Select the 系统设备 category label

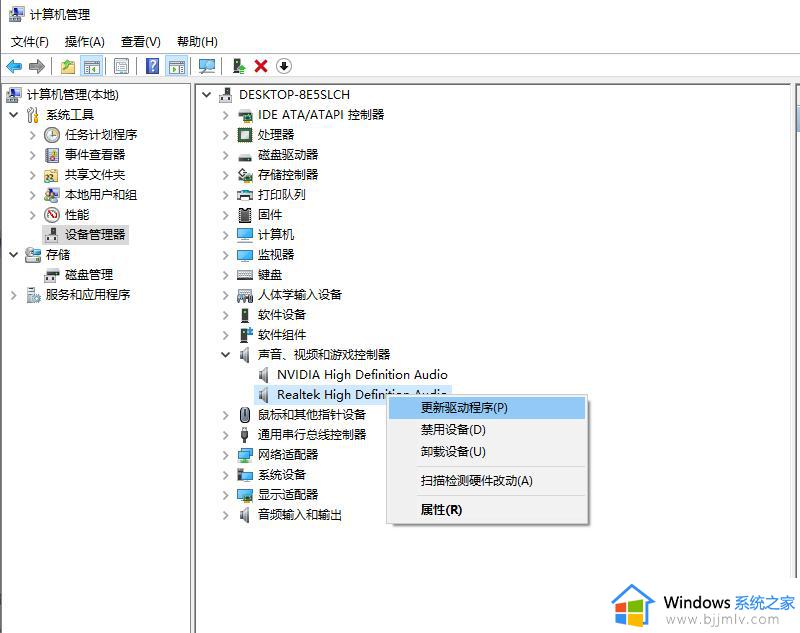(x=282, y=475)
